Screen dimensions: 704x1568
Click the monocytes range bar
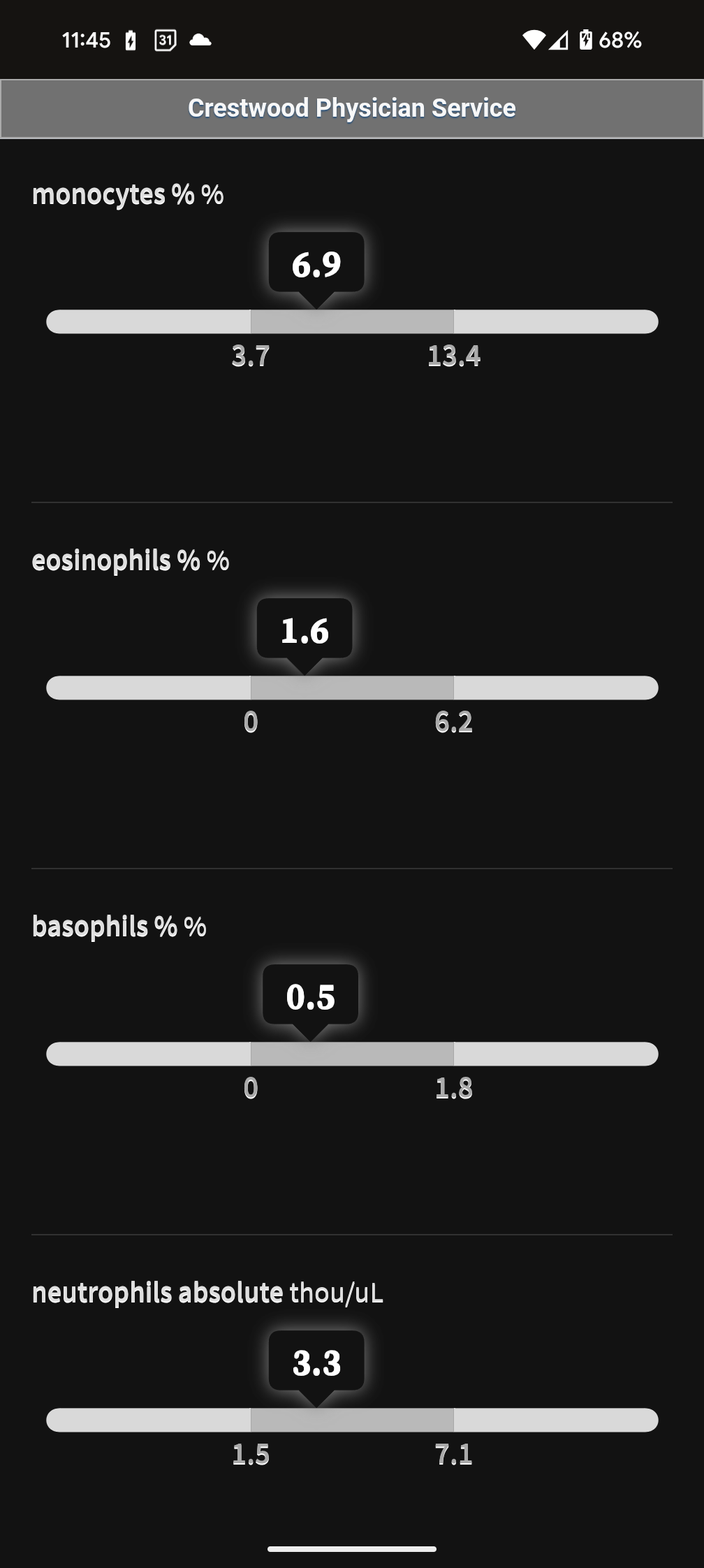click(x=352, y=322)
